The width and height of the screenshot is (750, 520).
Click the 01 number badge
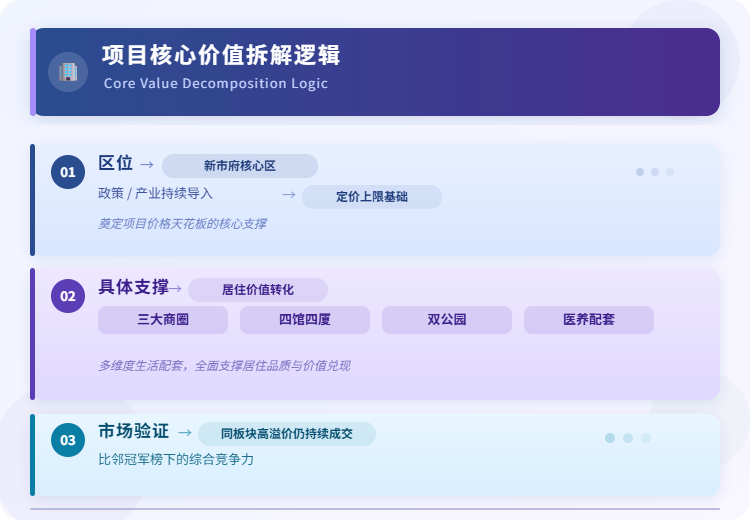[68, 172]
